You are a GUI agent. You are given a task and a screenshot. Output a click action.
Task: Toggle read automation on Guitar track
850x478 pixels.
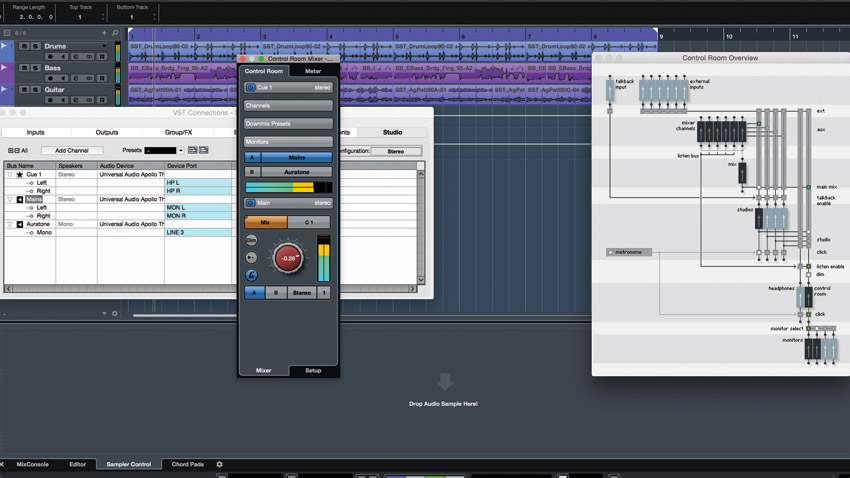(101, 100)
